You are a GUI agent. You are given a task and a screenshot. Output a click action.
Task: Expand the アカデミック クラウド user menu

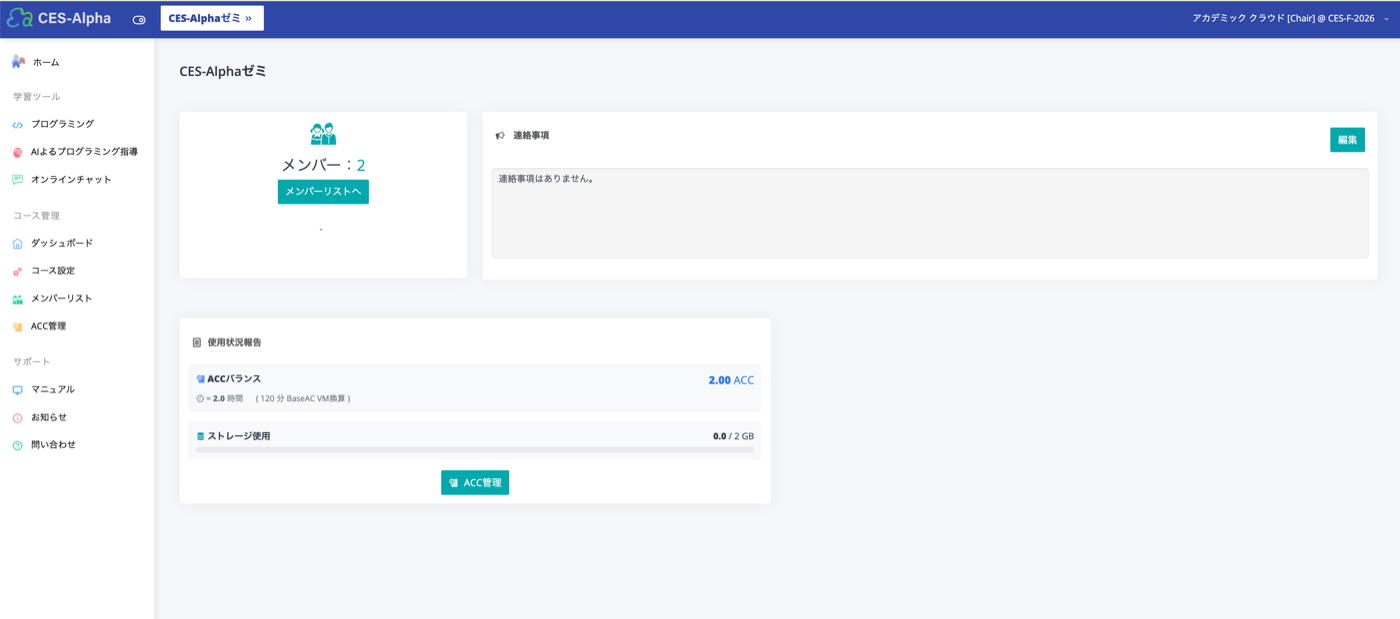[x=1290, y=18]
